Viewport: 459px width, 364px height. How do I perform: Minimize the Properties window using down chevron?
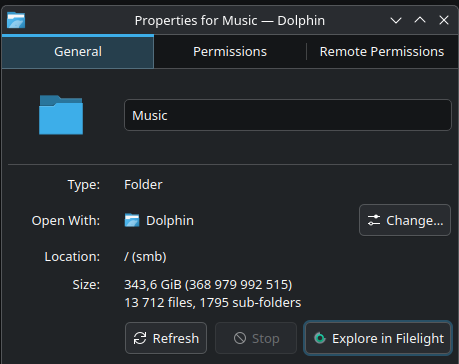pyautogui.click(x=396, y=21)
